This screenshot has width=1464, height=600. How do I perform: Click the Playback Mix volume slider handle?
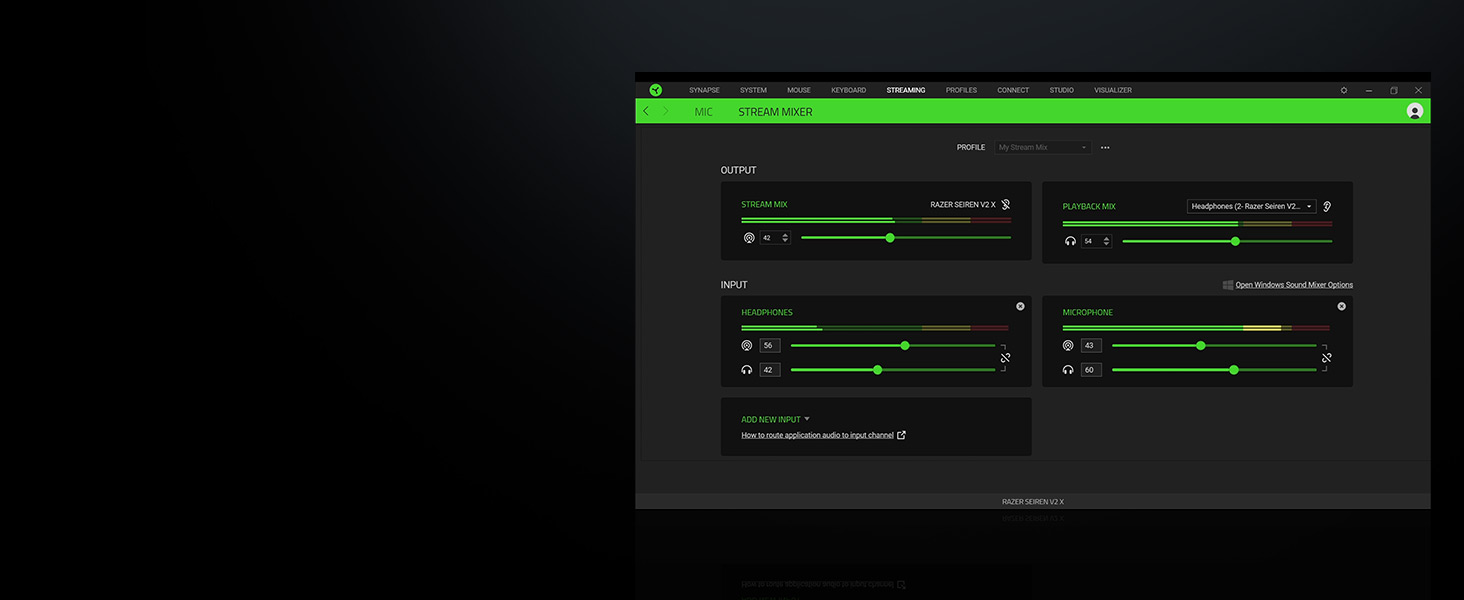pos(1235,241)
